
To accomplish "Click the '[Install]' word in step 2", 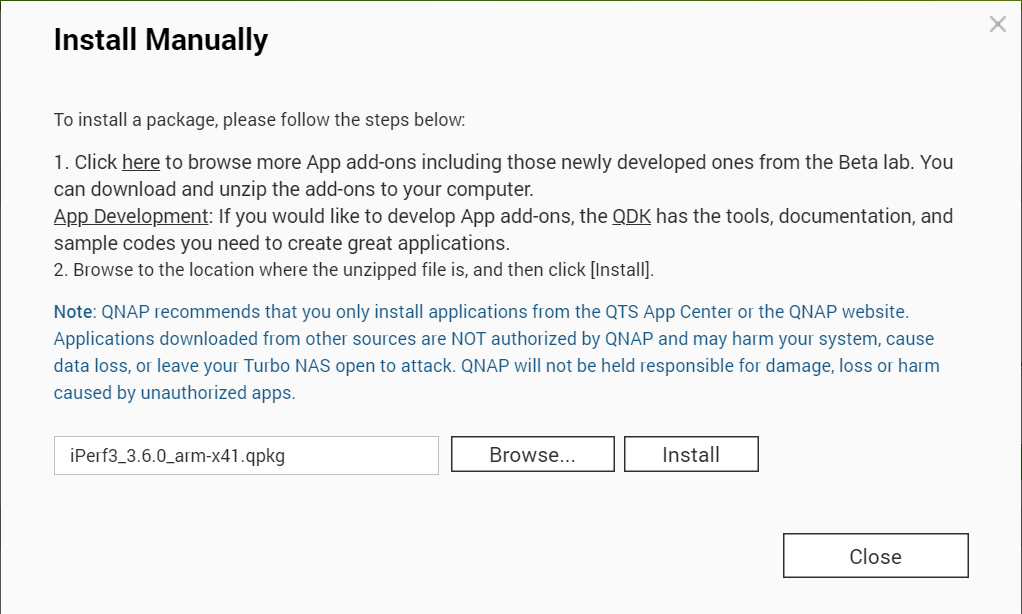I will coord(621,270).
